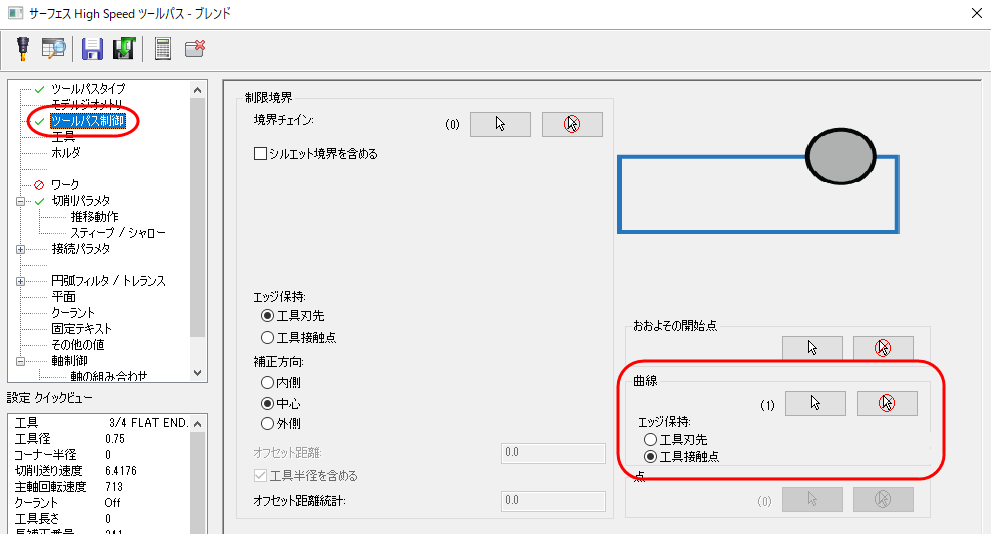Click the オフセット距離統計 input field
Viewport: 991px width, 534px height.
pos(553,501)
